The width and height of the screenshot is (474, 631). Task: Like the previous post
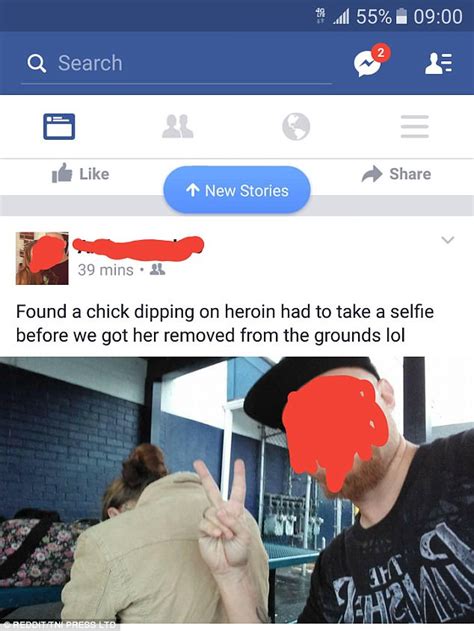[80, 174]
